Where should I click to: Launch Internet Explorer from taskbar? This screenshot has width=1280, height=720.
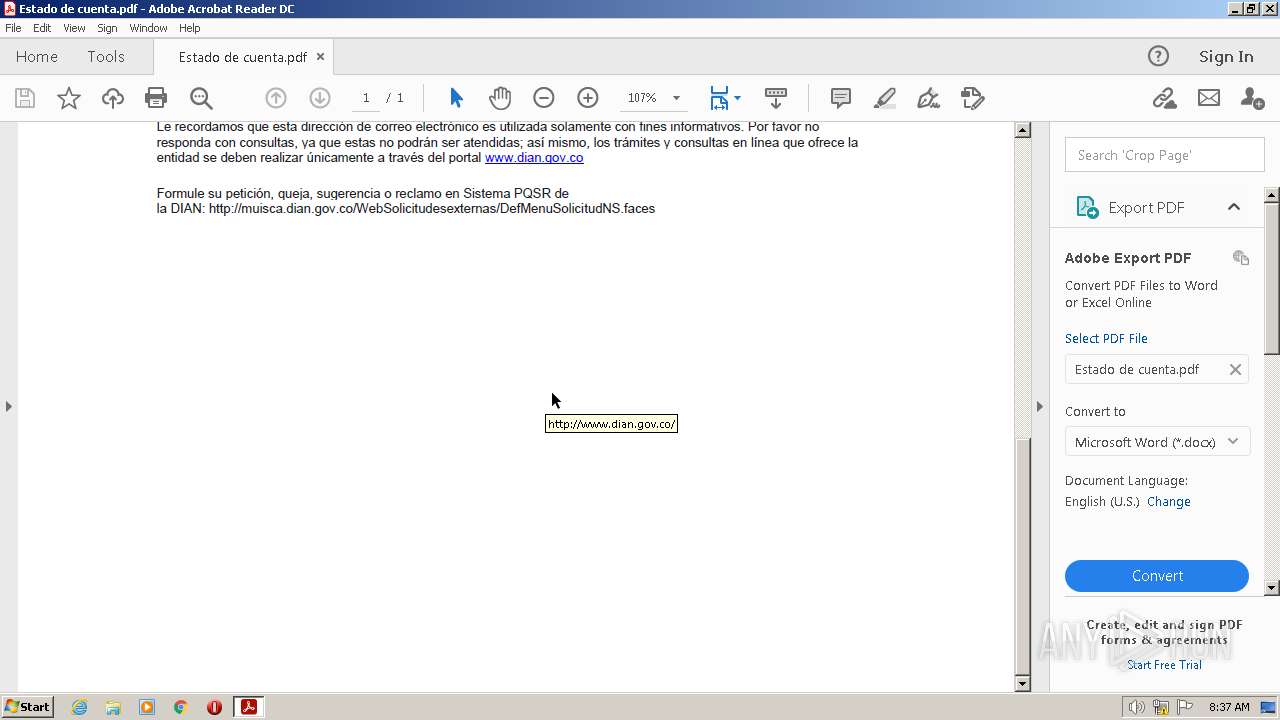click(79, 707)
